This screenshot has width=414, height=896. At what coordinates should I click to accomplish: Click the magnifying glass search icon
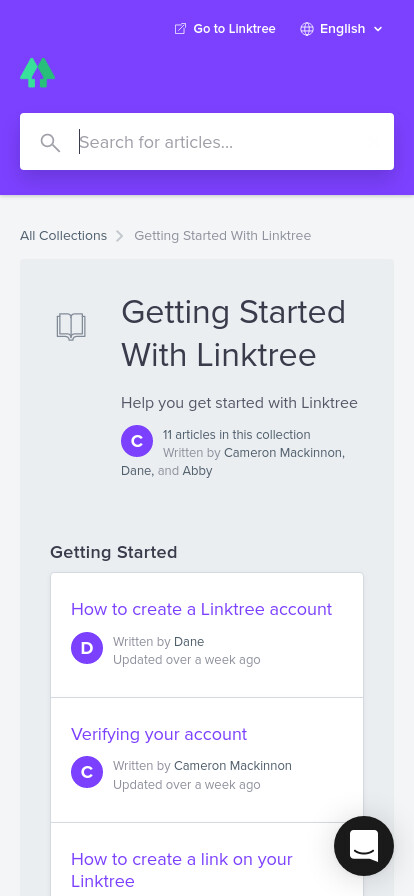click(50, 142)
